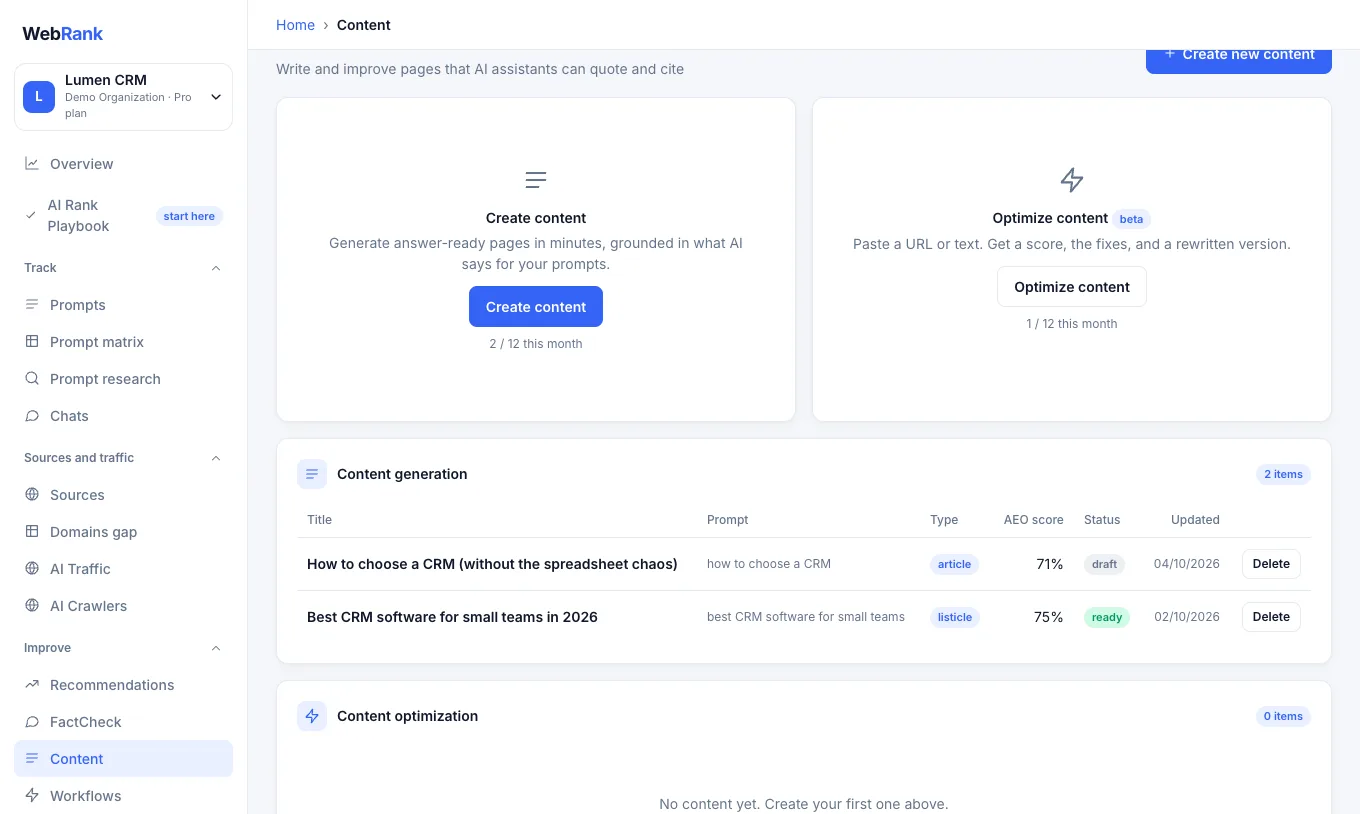Click the Prompt matrix grid icon
Viewport: 1360px width, 814px height.
(x=32, y=342)
